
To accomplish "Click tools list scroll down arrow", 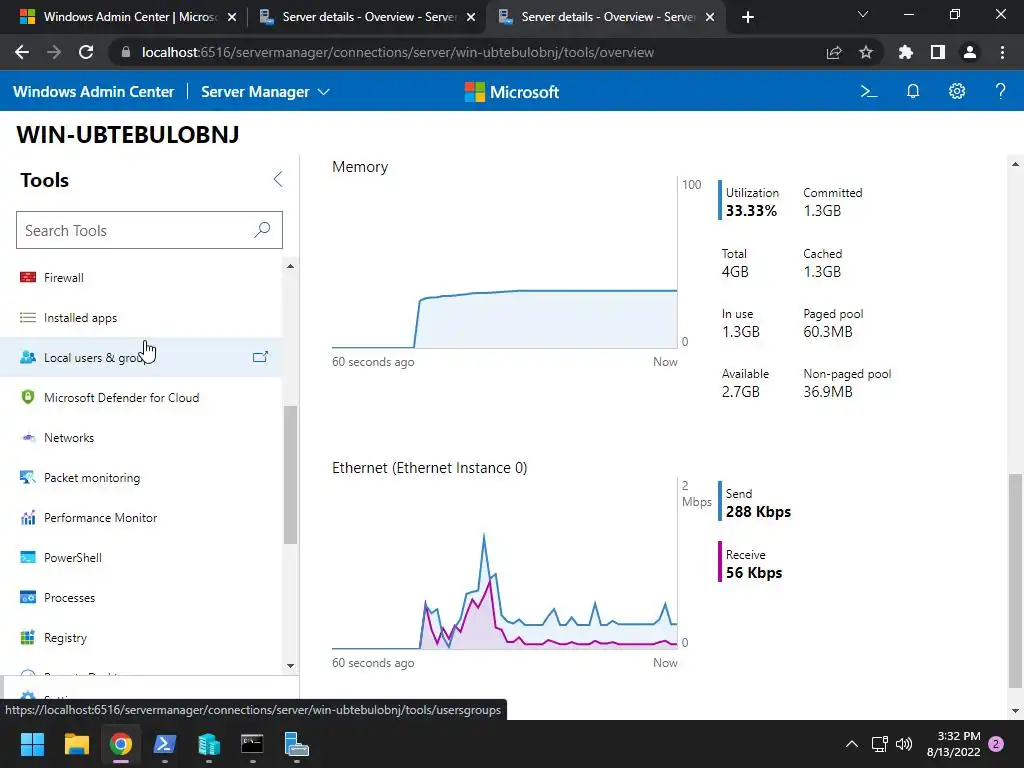I will point(291,666).
